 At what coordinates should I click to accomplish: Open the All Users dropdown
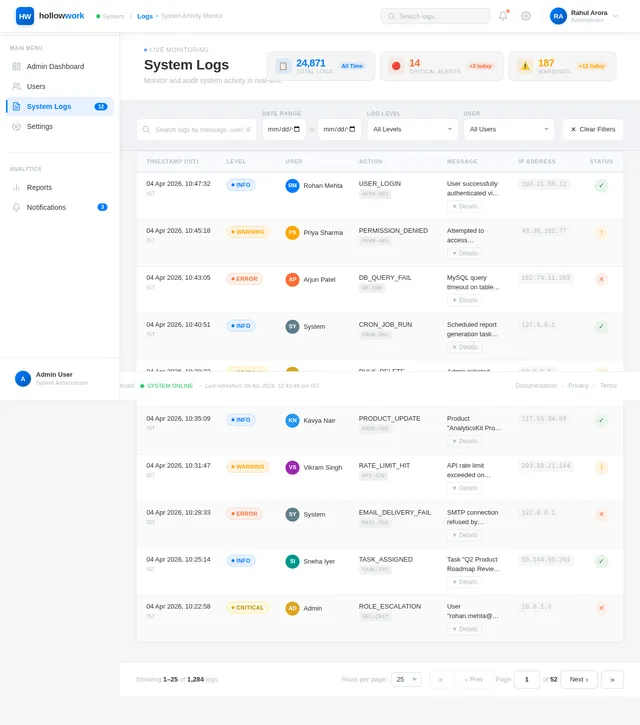(x=509, y=129)
